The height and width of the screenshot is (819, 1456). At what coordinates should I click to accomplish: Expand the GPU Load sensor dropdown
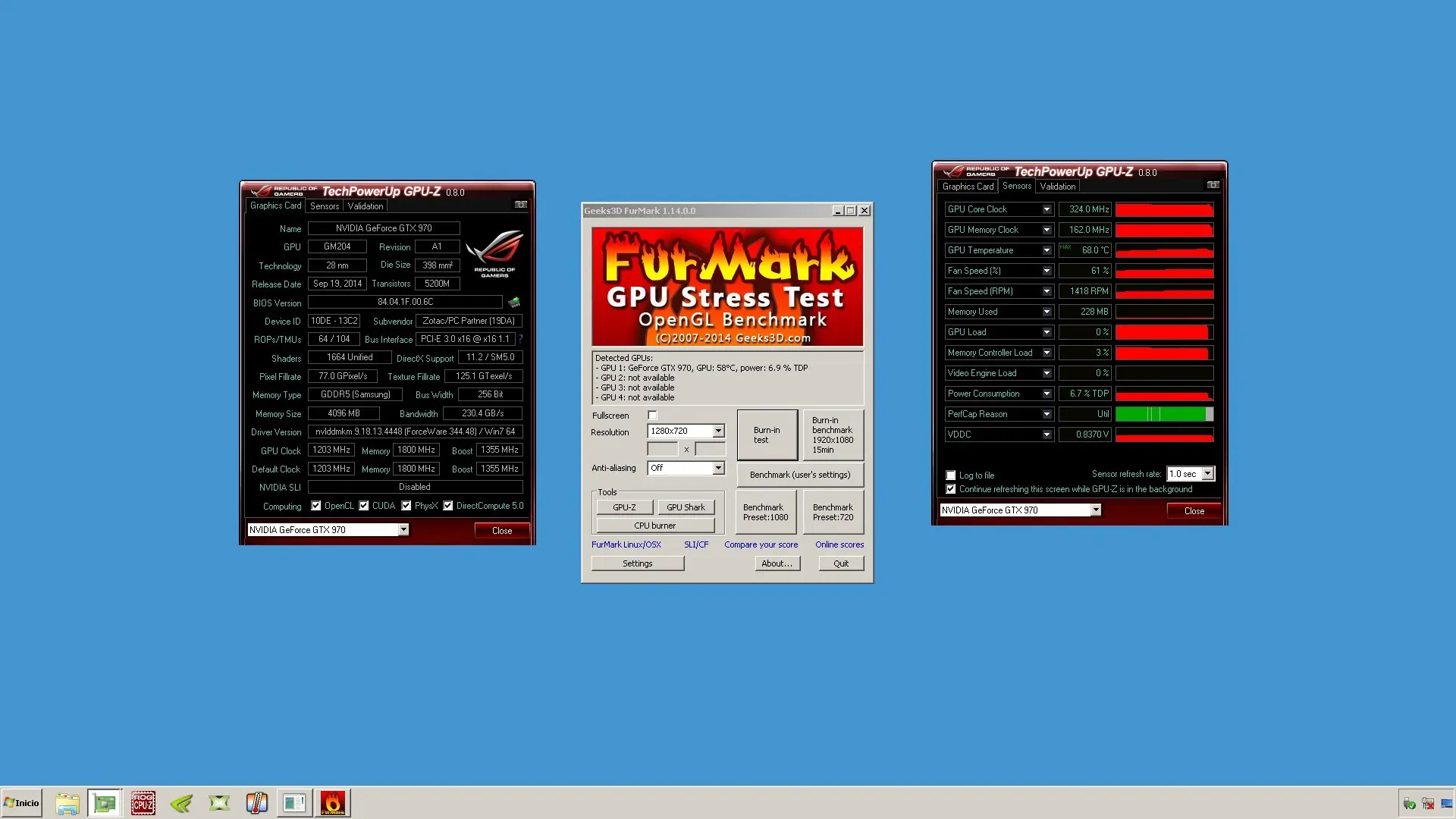point(1046,332)
